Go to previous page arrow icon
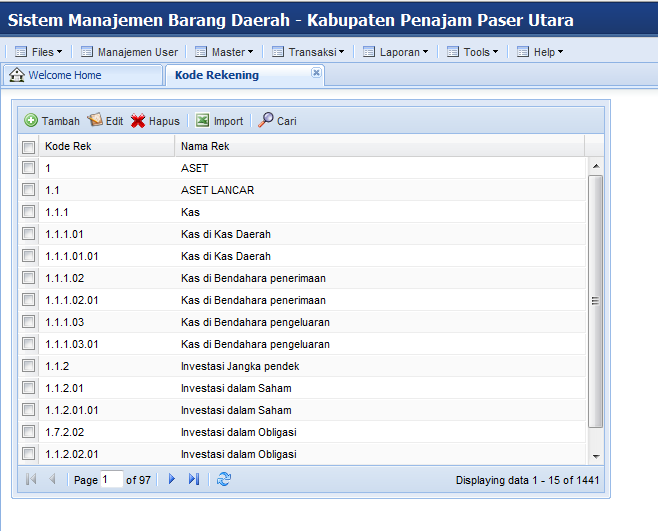658x531 pixels. click(x=52, y=479)
